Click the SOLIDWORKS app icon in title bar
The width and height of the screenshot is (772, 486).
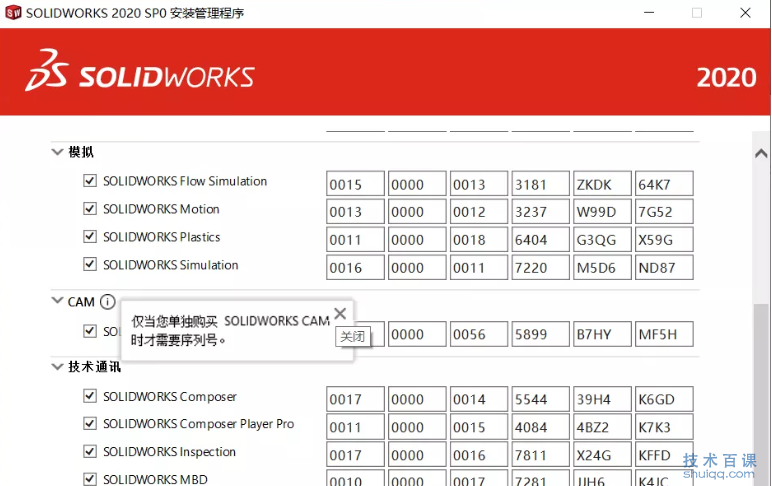click(x=13, y=12)
